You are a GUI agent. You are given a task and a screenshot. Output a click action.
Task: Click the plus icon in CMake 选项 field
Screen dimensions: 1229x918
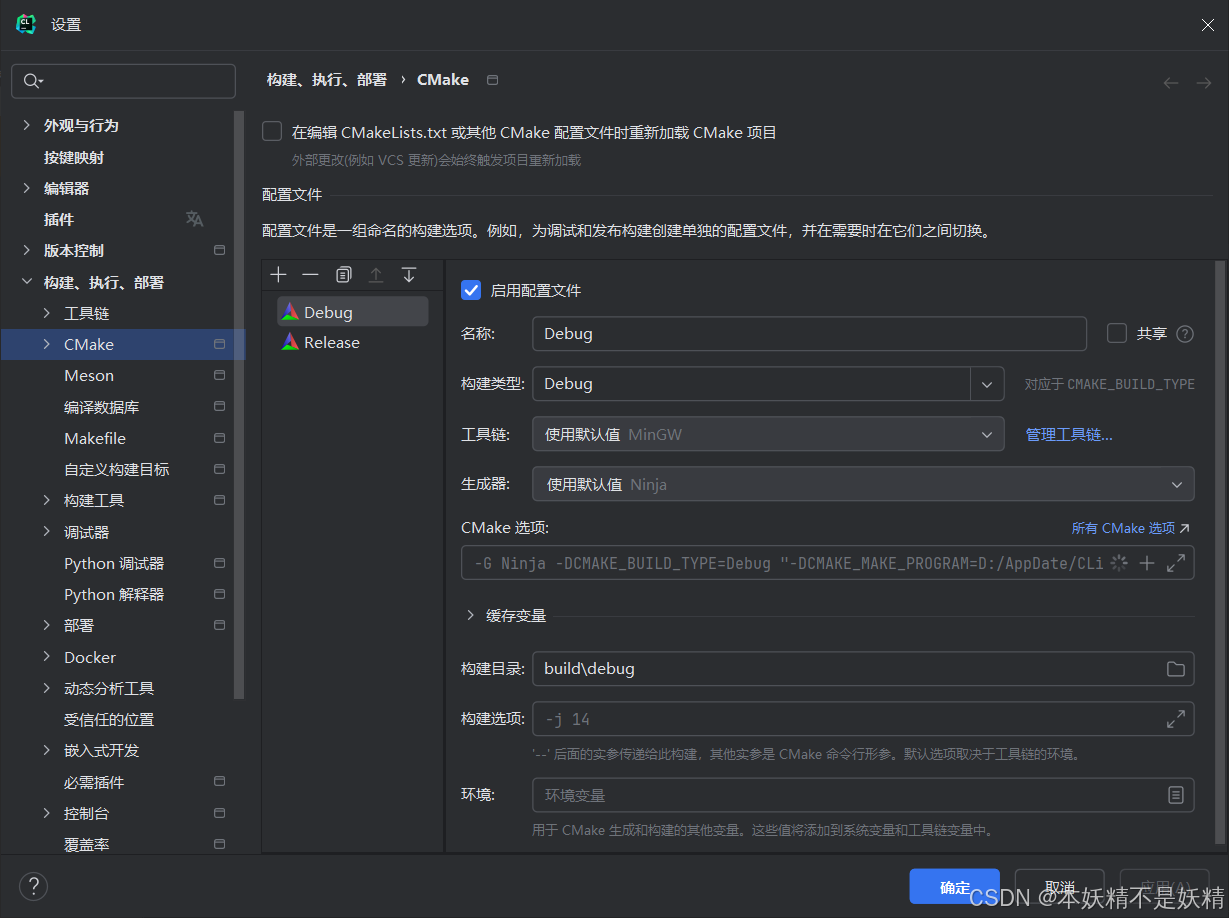(1147, 563)
